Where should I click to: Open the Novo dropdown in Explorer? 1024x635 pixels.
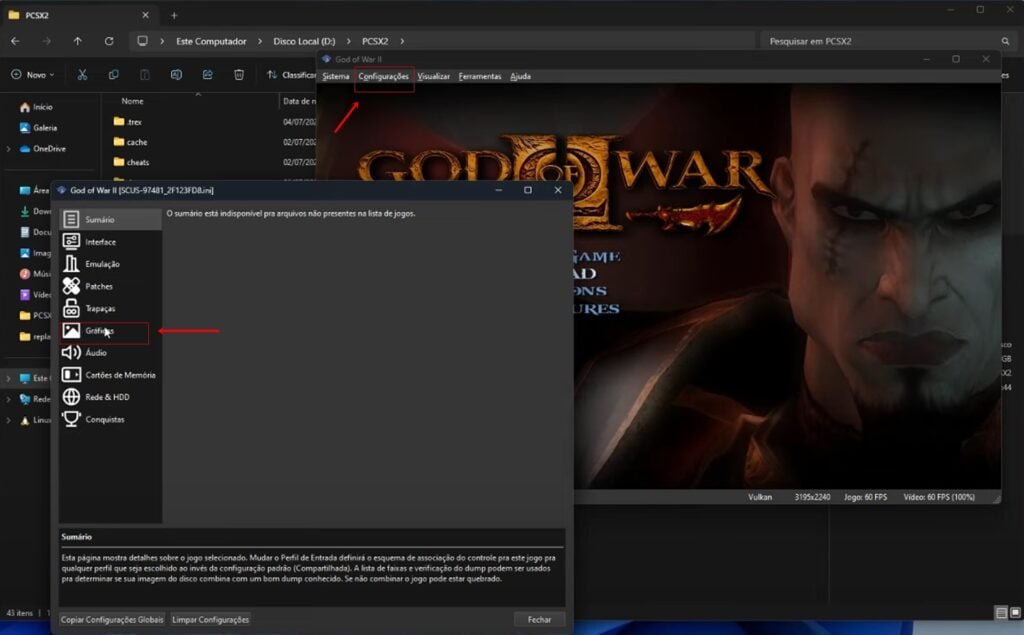(x=33, y=75)
